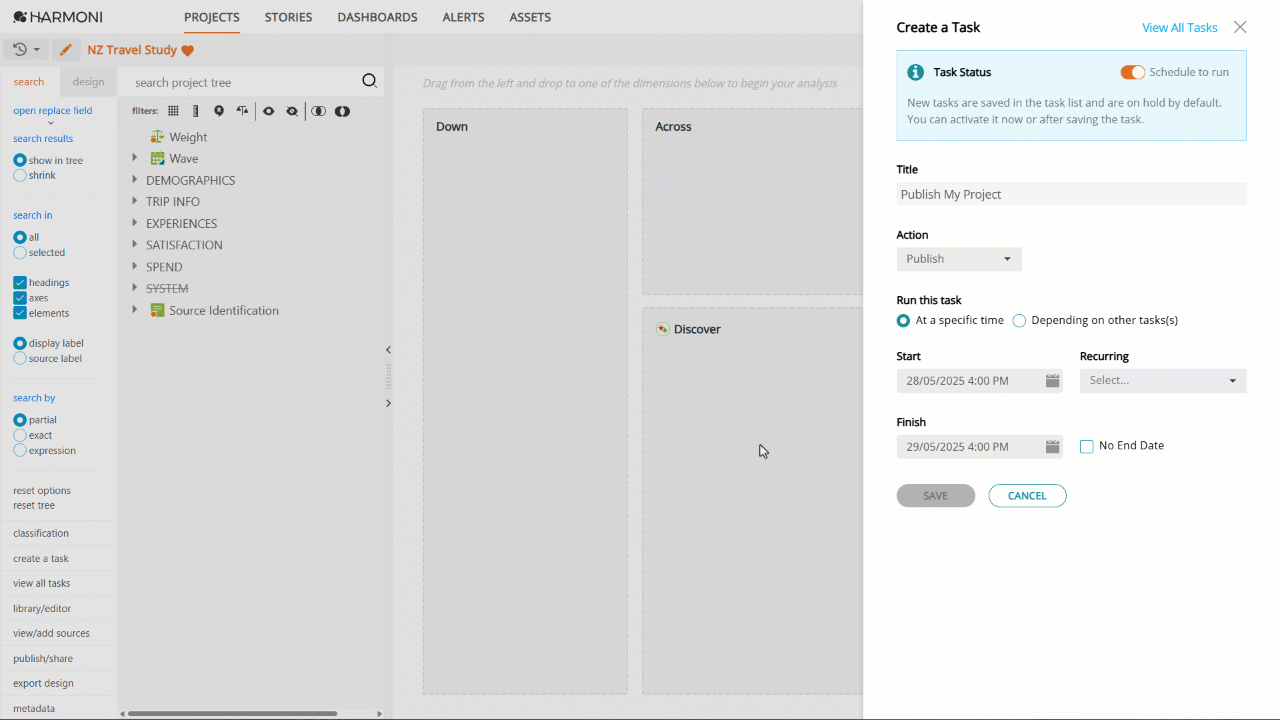Click the Source Identification list icon
Screen dimensions: 1280x720
[157, 310]
